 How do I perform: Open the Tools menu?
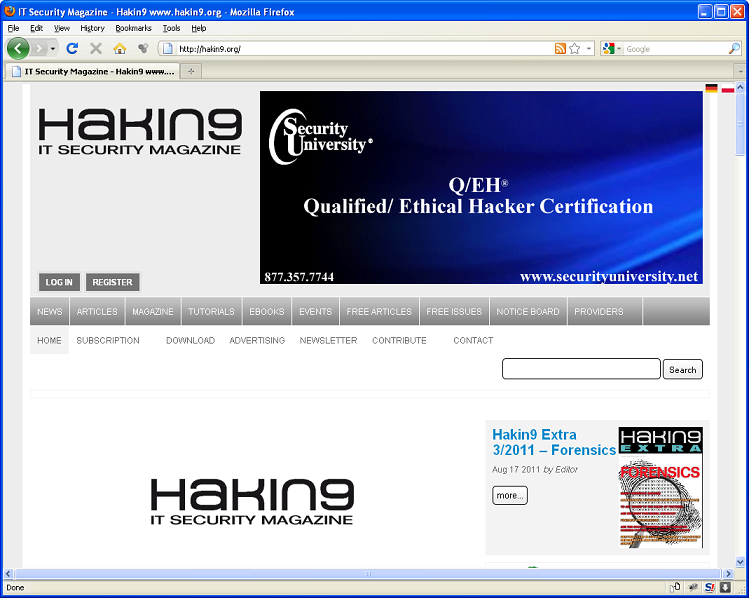click(171, 28)
